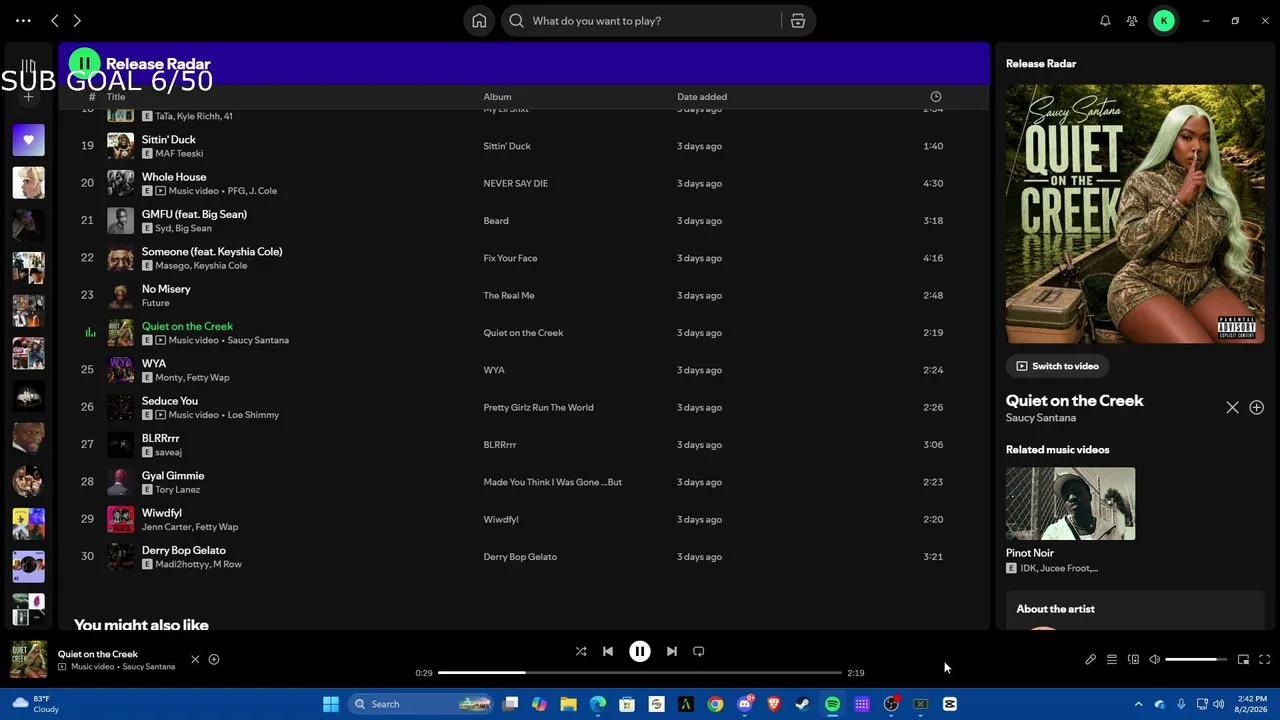This screenshot has height=720, width=1280.
Task: Click the 'Seduce You' track title
Action: [x=170, y=401]
